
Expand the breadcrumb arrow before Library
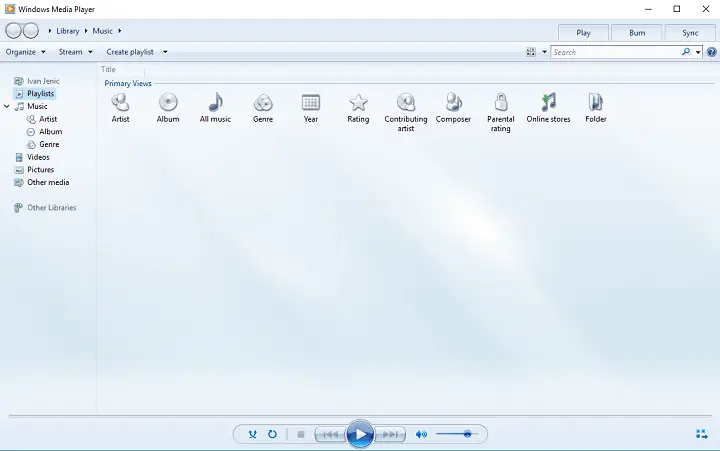pos(50,31)
